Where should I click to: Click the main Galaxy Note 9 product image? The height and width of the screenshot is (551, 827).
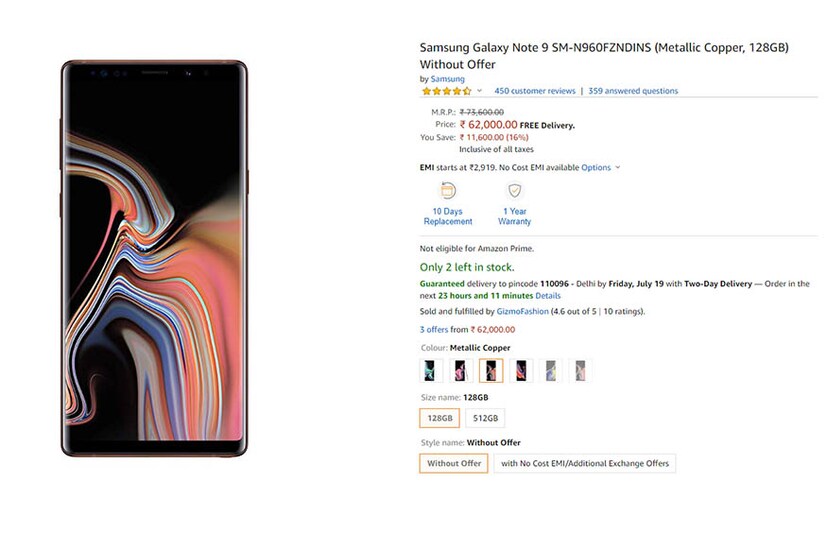(153, 258)
